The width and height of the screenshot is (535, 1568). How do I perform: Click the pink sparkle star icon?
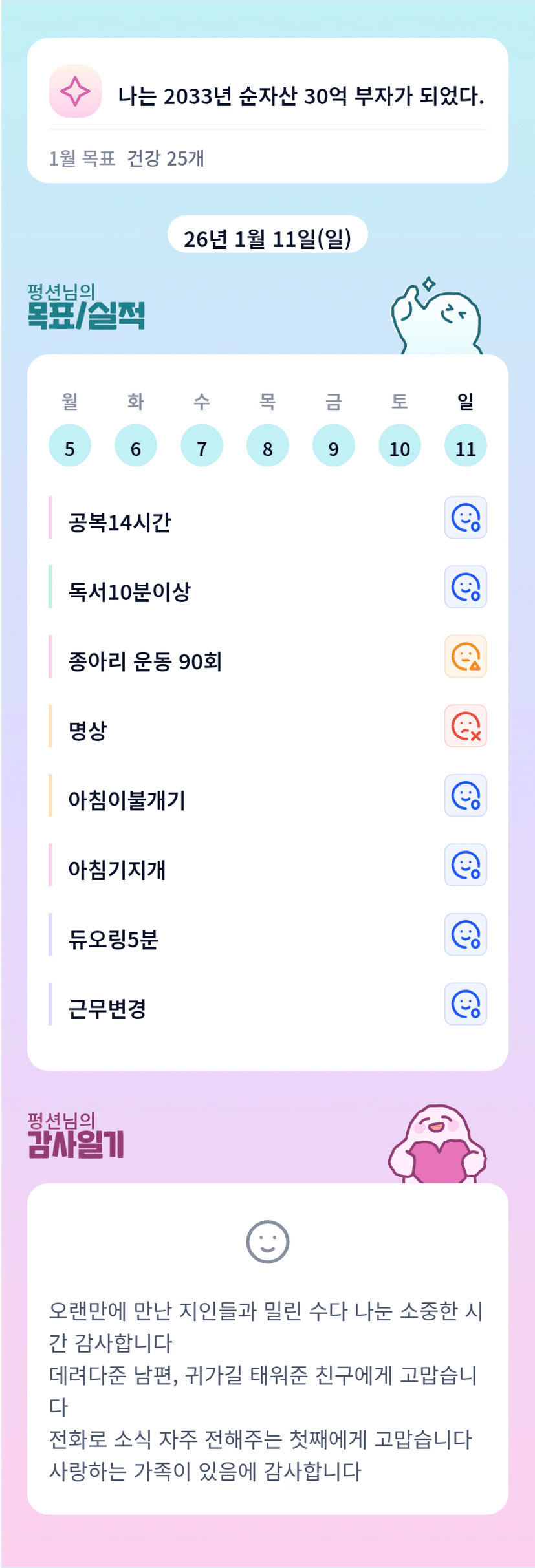click(75, 91)
